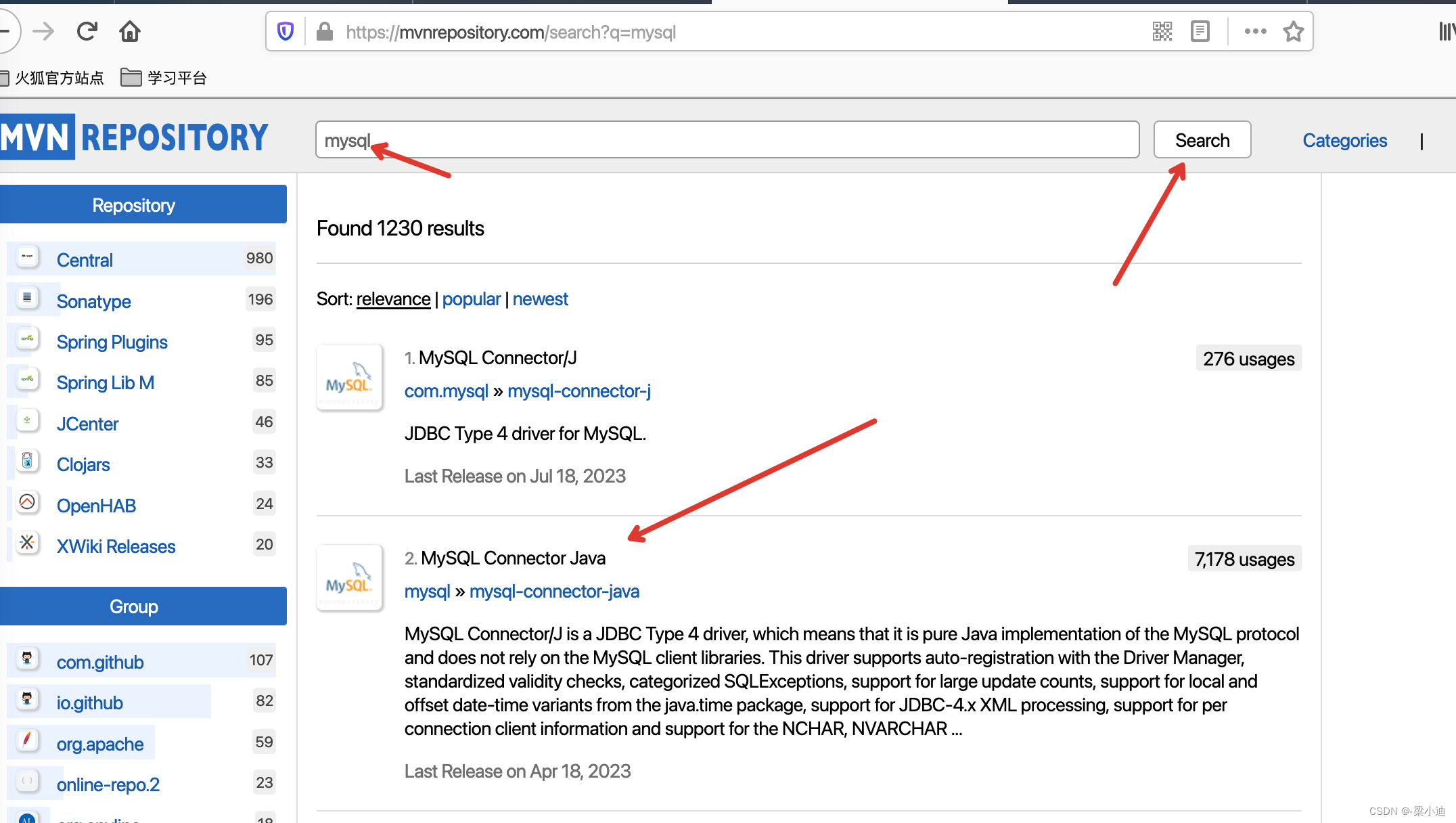Filter by XWiki Releases link

point(116,547)
